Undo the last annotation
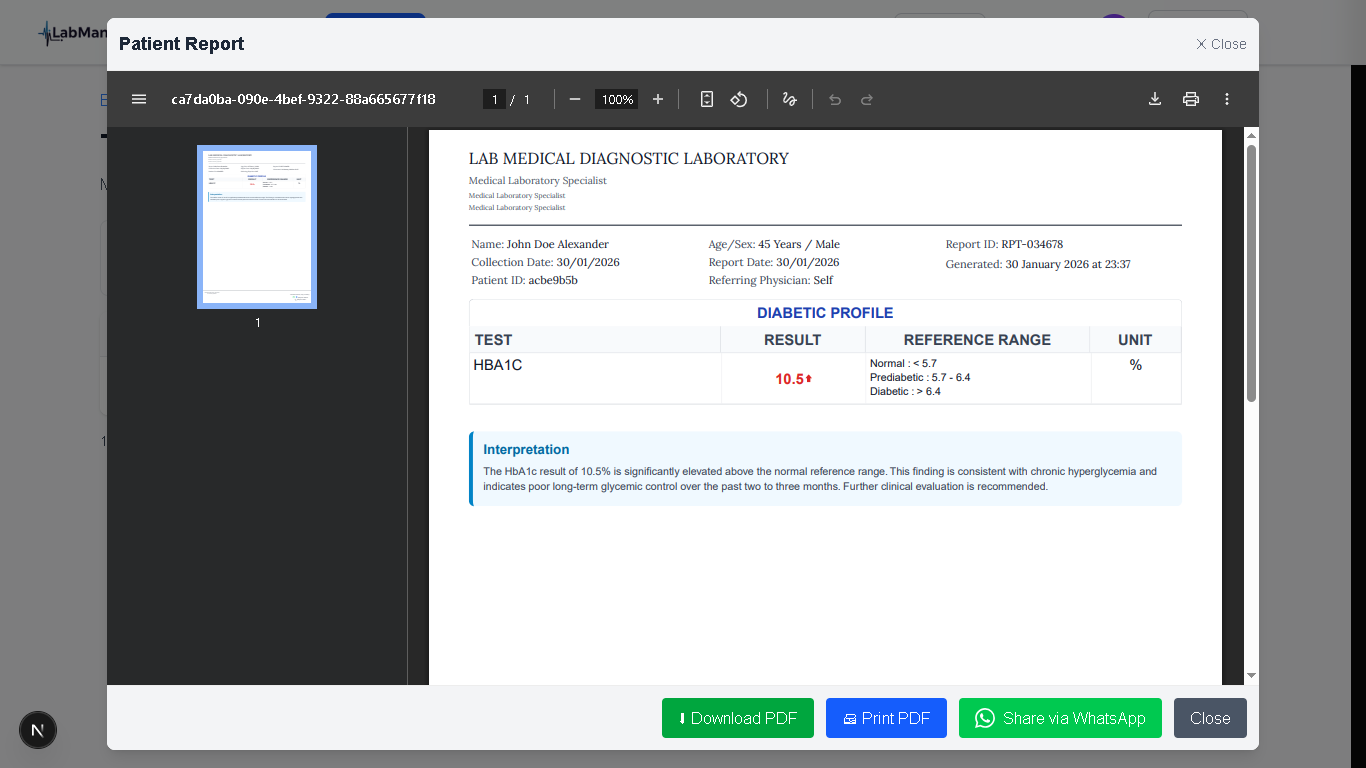This screenshot has width=1366, height=768. [x=835, y=99]
